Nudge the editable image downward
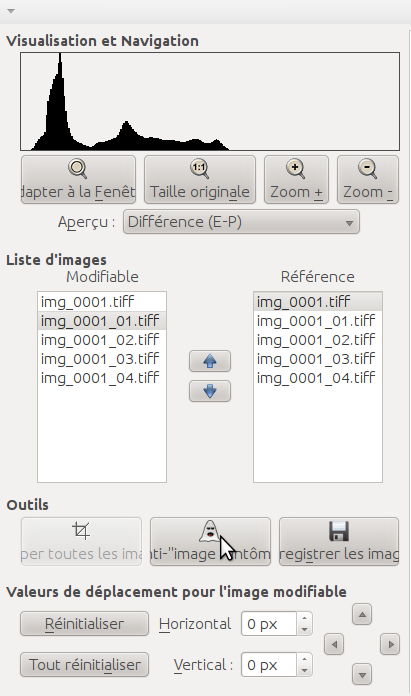 [x=362, y=675]
